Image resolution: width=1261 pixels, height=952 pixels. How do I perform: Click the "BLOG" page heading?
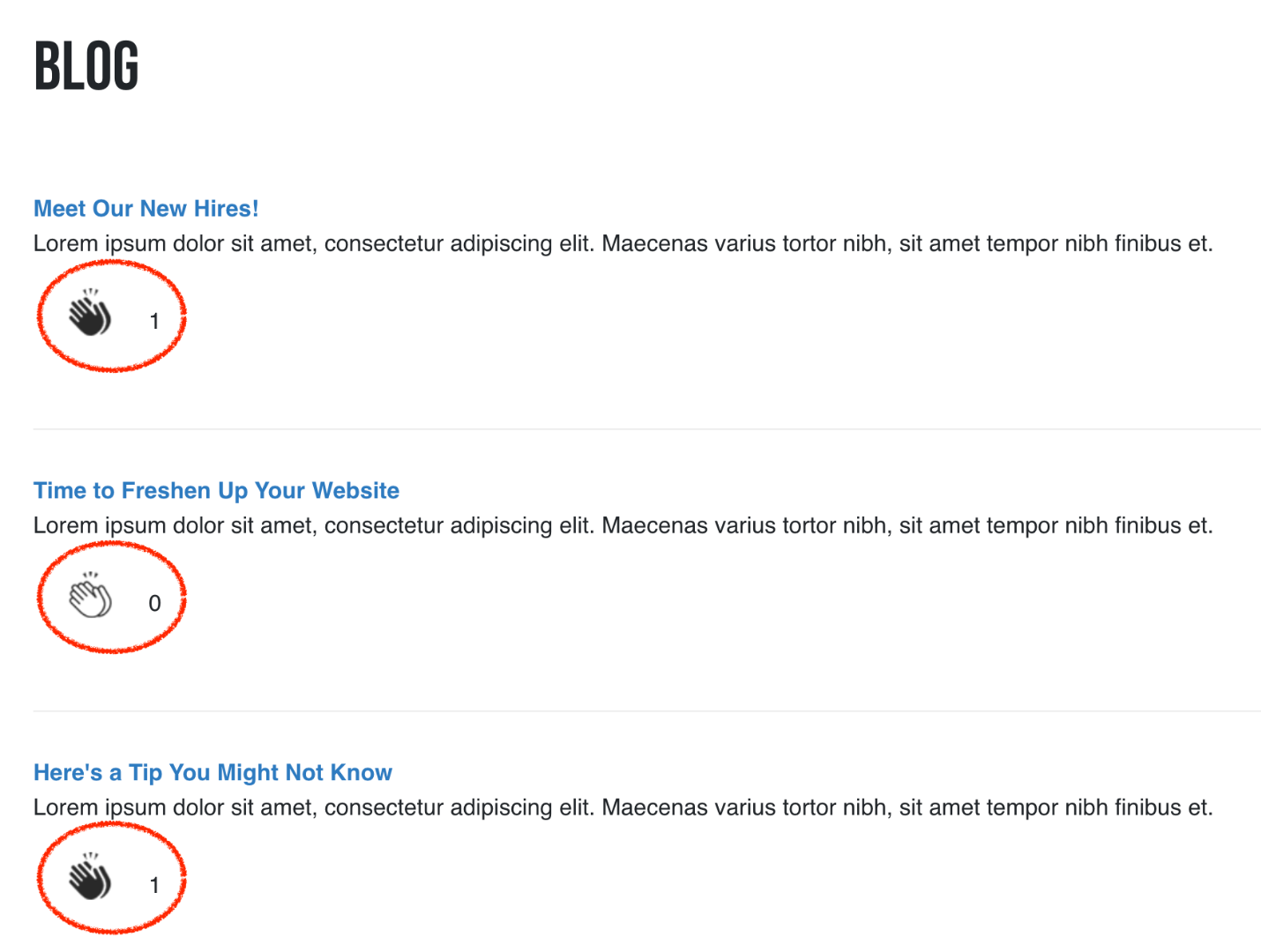point(86,66)
